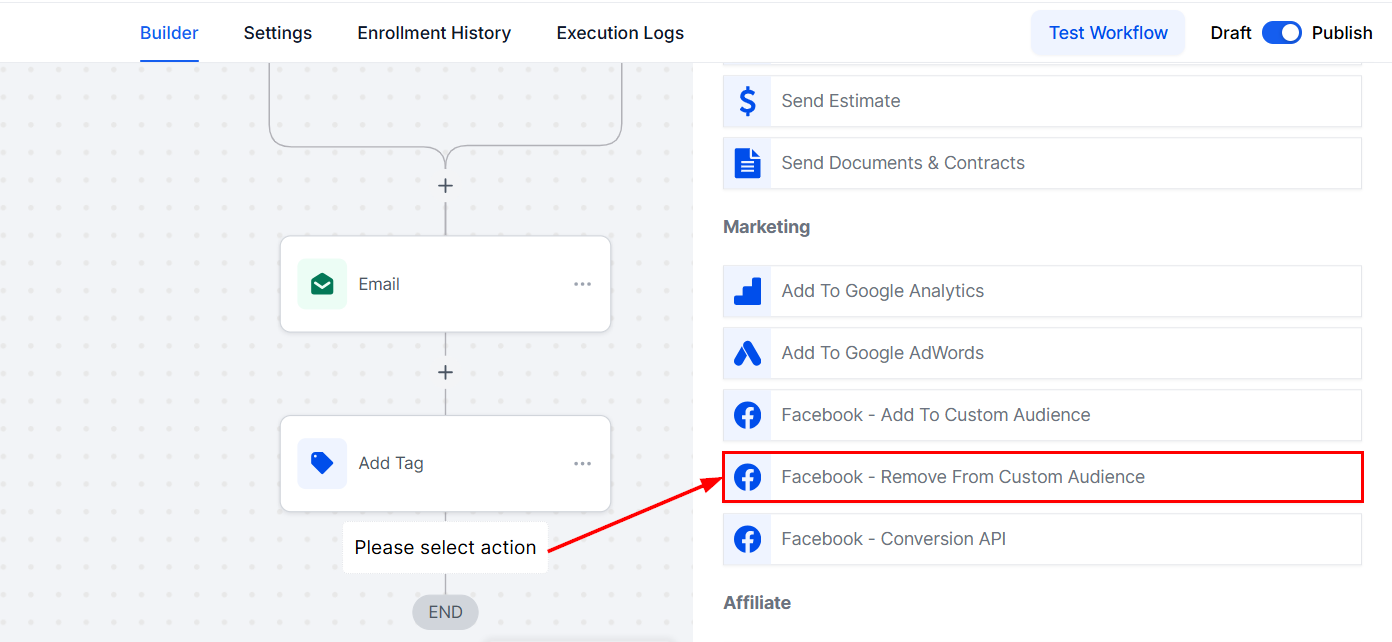The width and height of the screenshot is (1392, 642).
Task: Insert a step between Email and Add Tag
Action: [x=445, y=372]
